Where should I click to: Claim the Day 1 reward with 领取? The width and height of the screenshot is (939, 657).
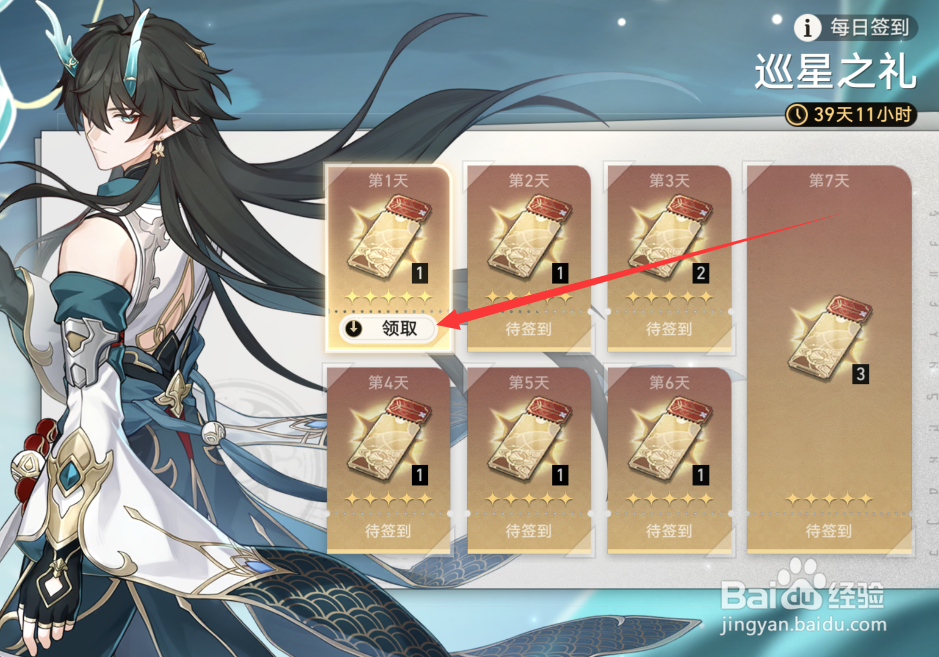click(x=388, y=328)
